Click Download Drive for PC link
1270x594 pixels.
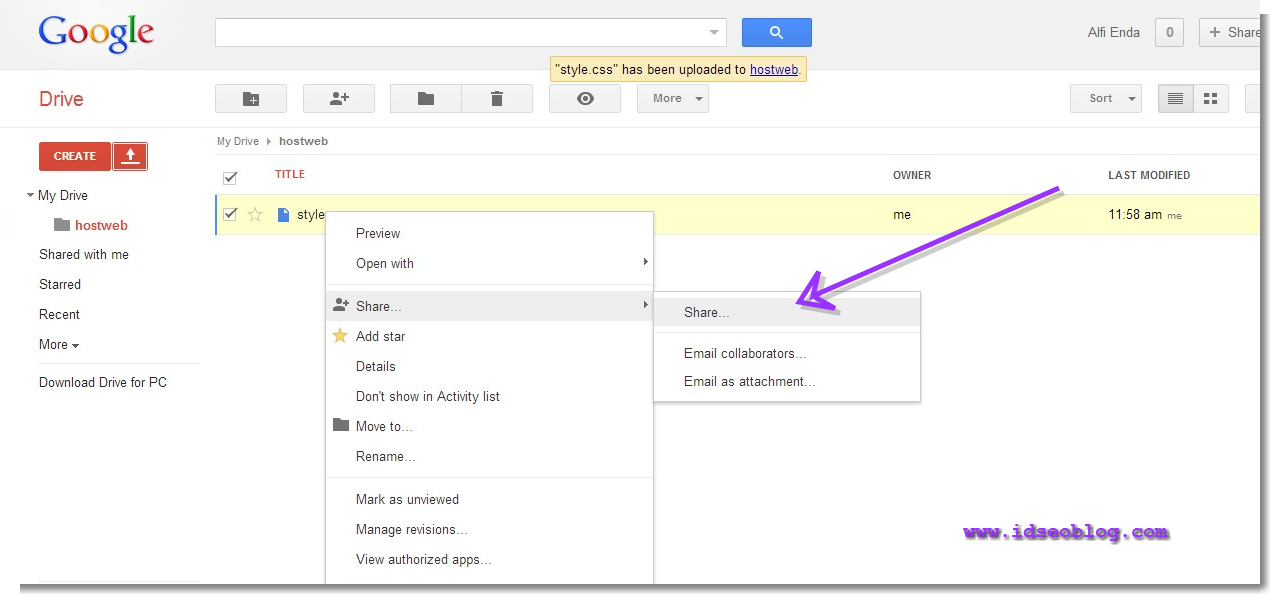[103, 382]
